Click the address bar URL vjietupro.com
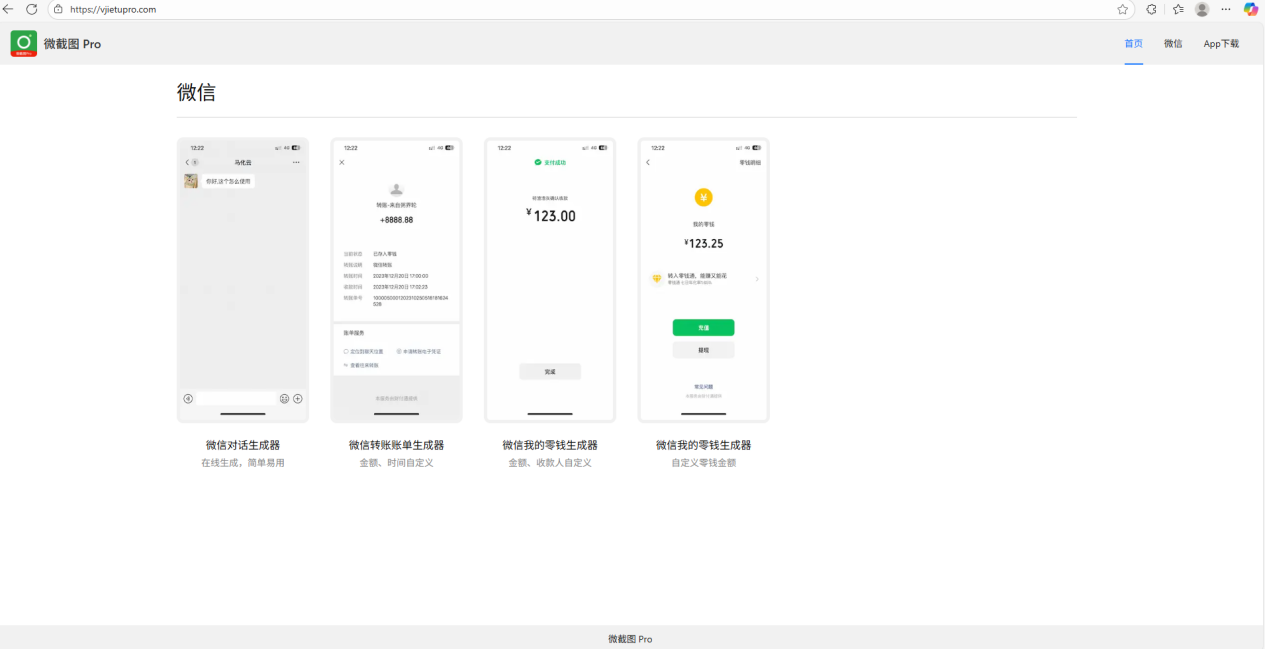The width and height of the screenshot is (1265, 649). (x=113, y=9)
